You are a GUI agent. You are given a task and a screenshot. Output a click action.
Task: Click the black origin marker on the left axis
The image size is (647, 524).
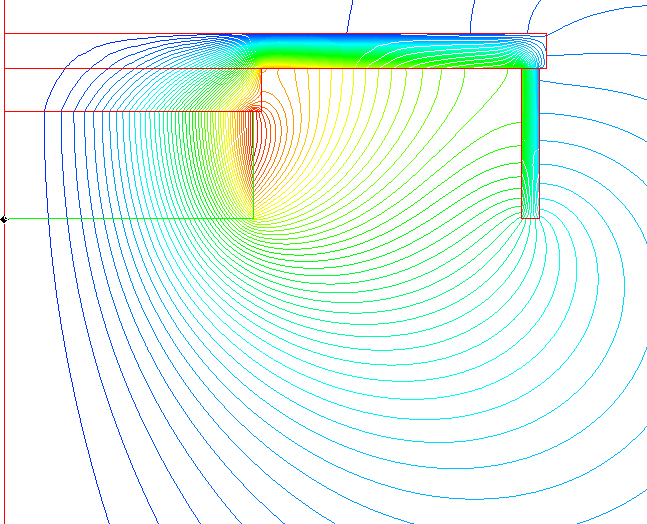pos(4,219)
